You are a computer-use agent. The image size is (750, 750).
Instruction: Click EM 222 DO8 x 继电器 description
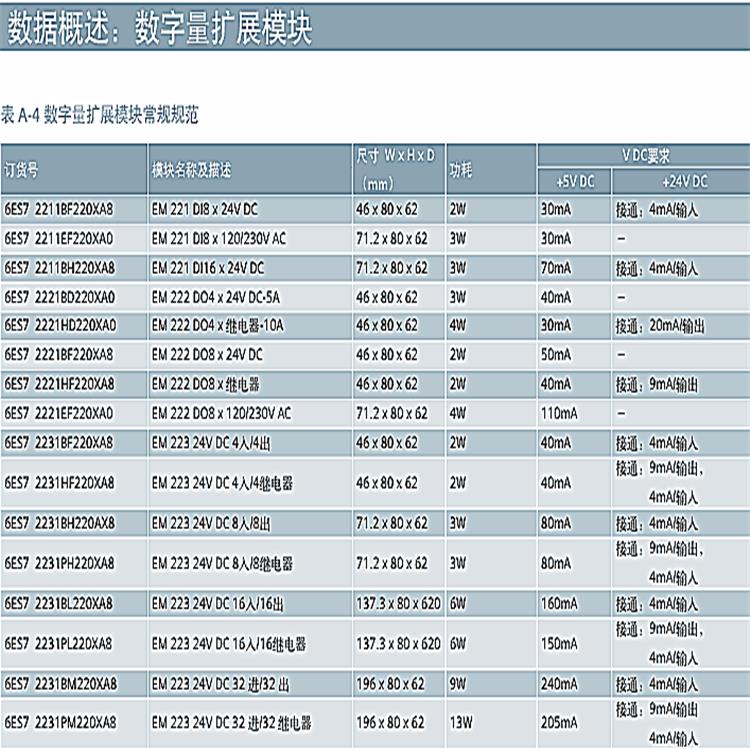pos(206,384)
